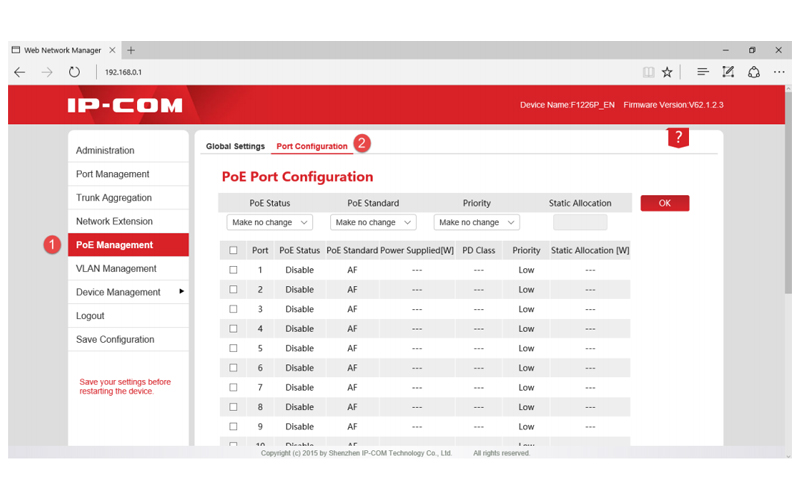Click the Device Name F1226P_EN text
Screen dimensions: 800x500
(x=567, y=105)
